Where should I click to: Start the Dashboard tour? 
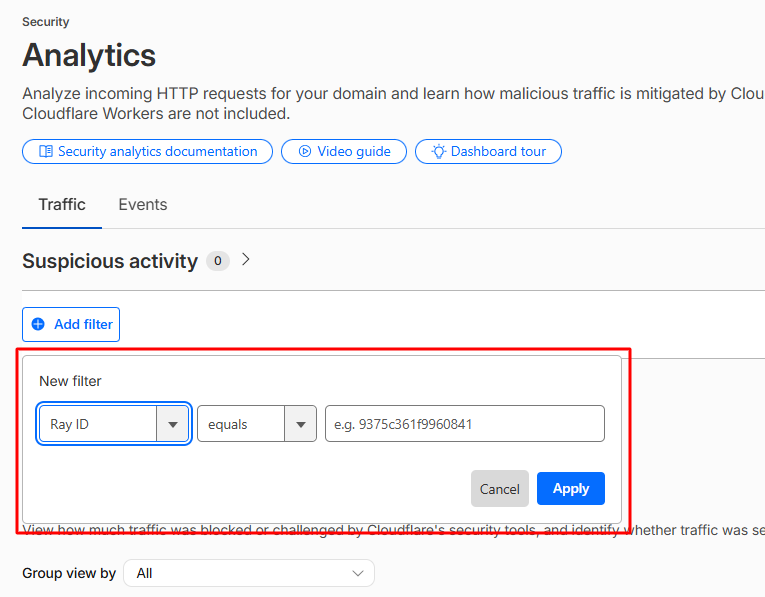(488, 152)
